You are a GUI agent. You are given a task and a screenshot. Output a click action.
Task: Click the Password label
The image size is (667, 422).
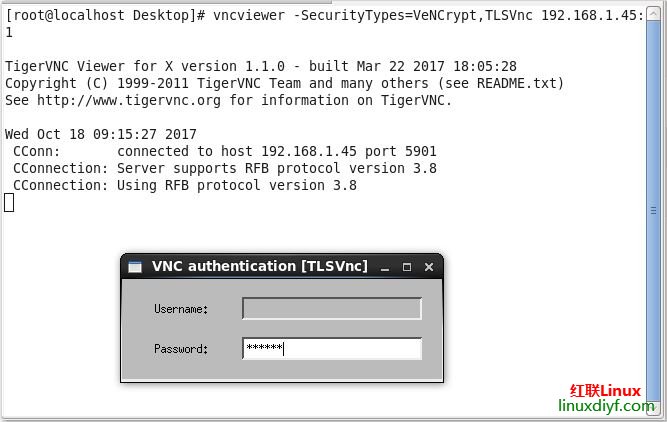point(181,349)
